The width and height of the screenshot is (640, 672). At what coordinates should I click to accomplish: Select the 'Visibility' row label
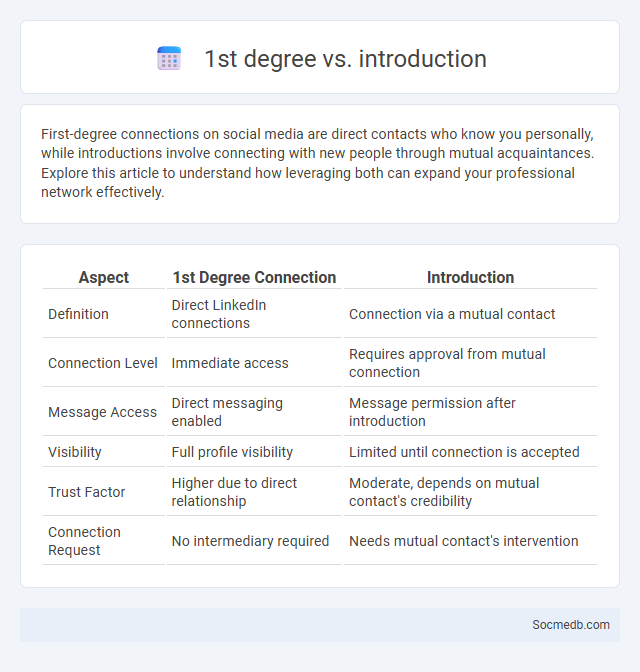click(x=75, y=452)
